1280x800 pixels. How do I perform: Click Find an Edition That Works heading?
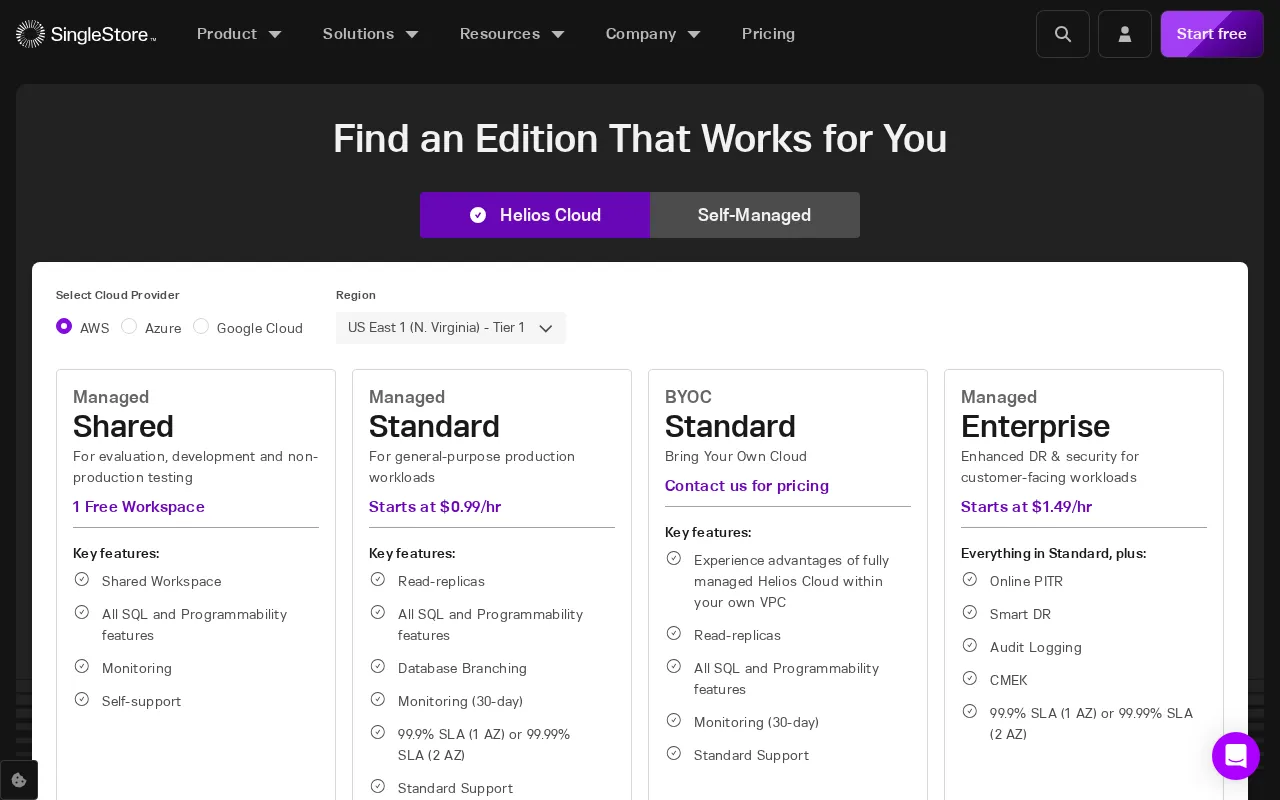(x=640, y=139)
